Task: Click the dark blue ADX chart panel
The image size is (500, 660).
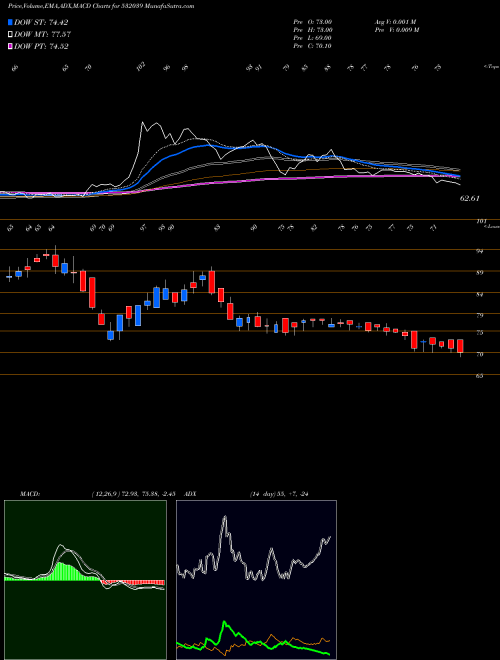Action: tap(256, 580)
